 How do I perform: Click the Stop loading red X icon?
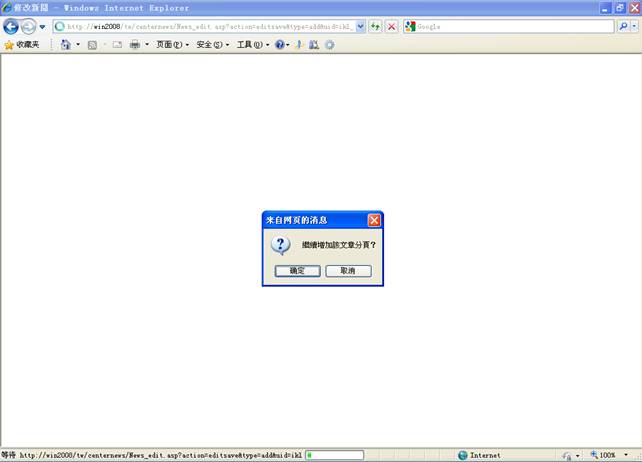pyautogui.click(x=391, y=26)
